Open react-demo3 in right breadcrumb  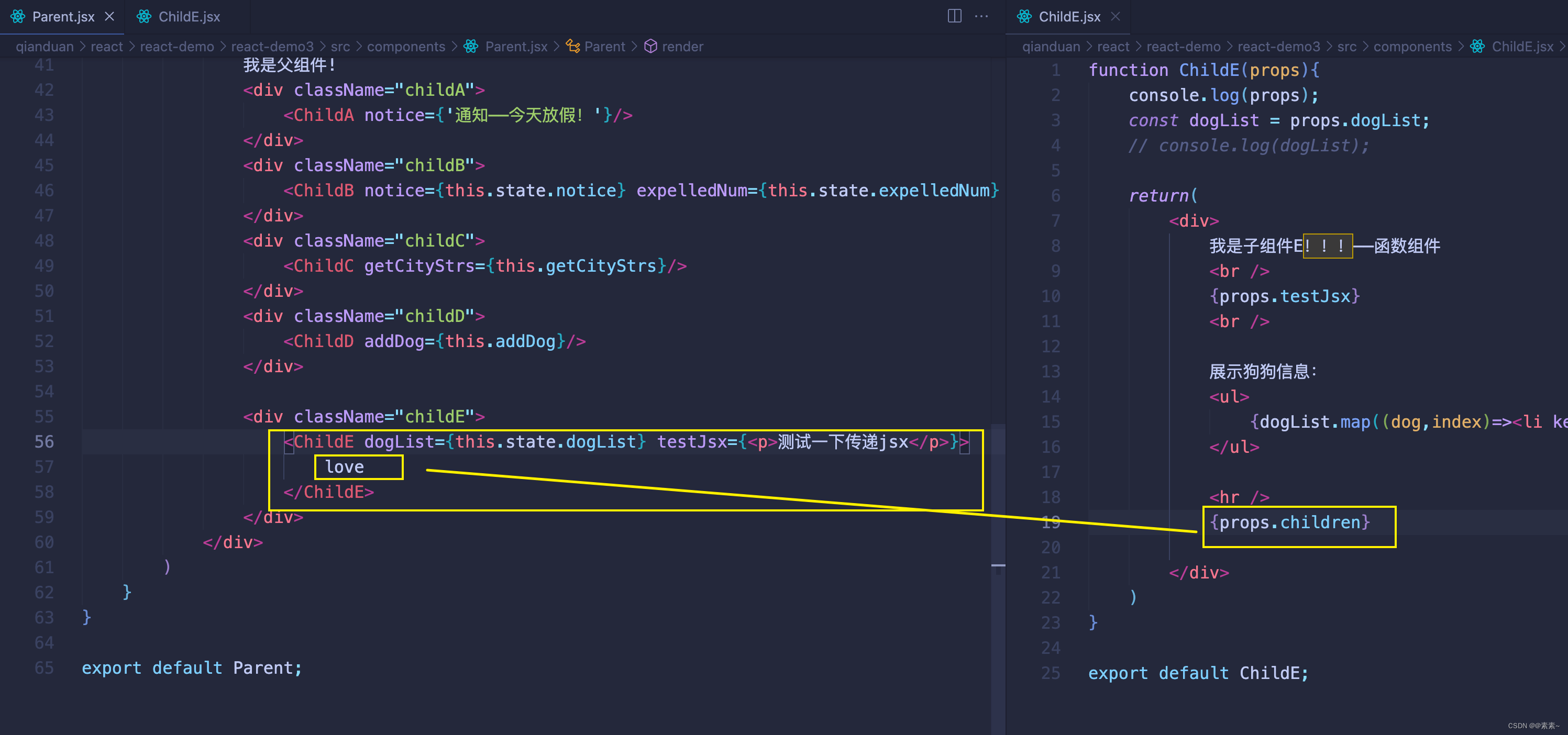coord(1279,46)
